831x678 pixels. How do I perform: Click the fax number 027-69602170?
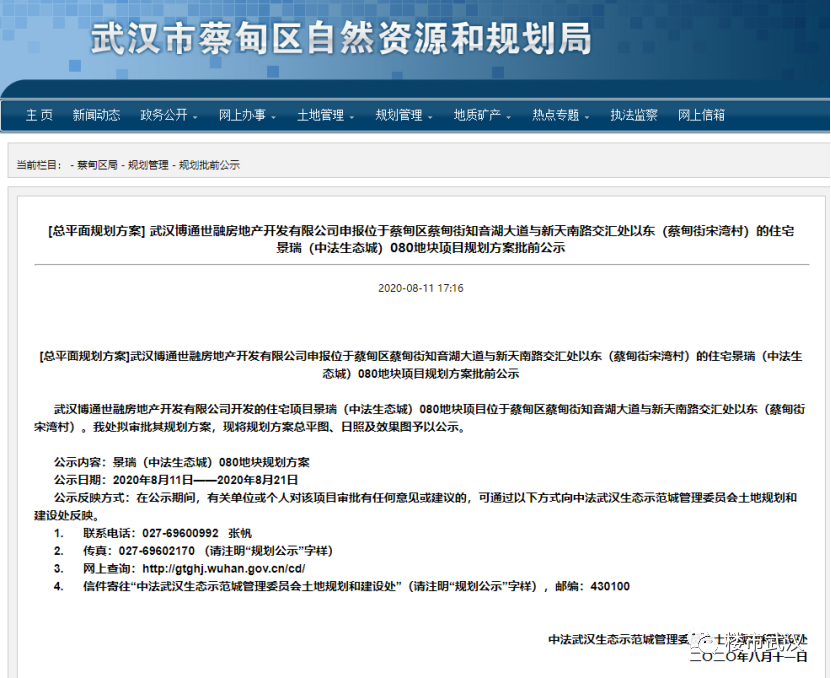157,551
